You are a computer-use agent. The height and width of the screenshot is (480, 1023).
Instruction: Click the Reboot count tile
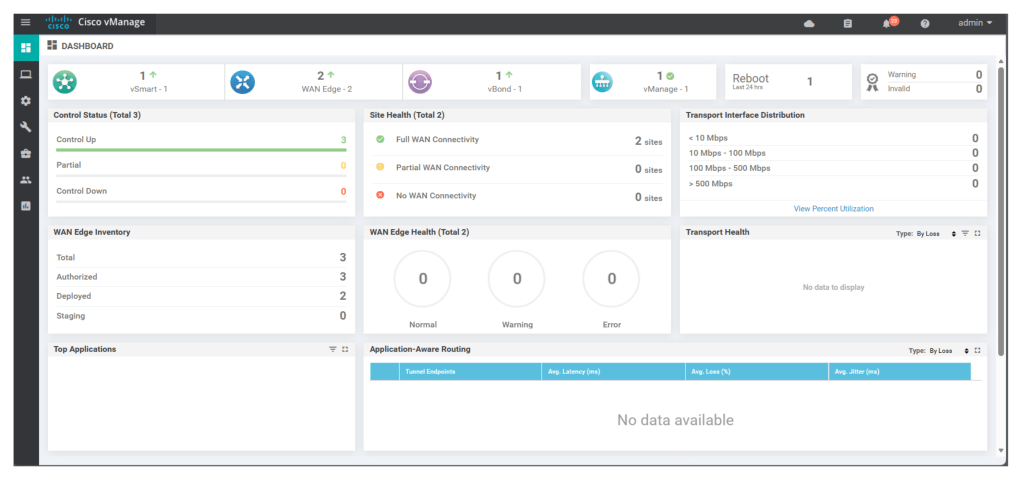[787, 82]
